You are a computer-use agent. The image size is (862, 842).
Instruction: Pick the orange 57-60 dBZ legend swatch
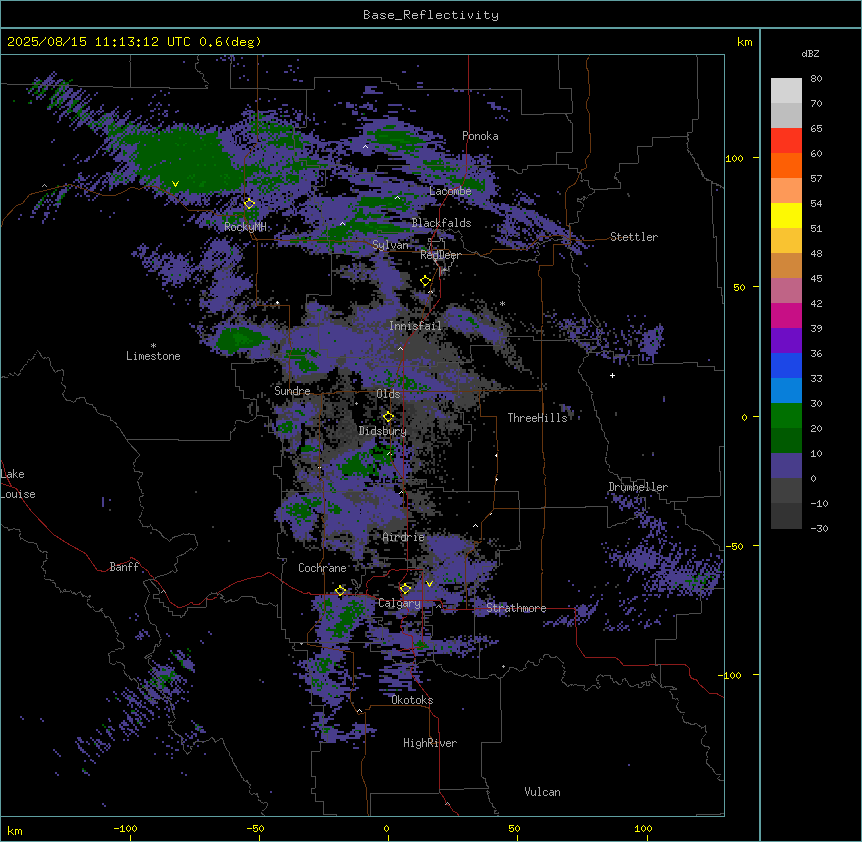pyautogui.click(x=786, y=165)
